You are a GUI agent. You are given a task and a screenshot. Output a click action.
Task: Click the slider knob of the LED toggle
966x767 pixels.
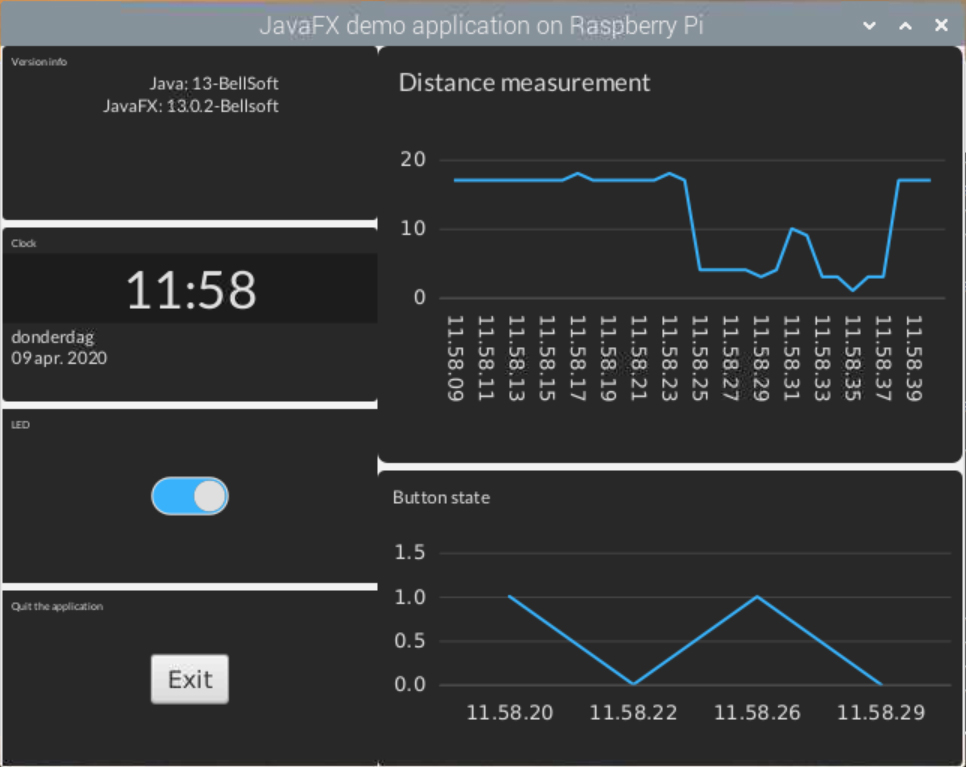click(x=207, y=495)
